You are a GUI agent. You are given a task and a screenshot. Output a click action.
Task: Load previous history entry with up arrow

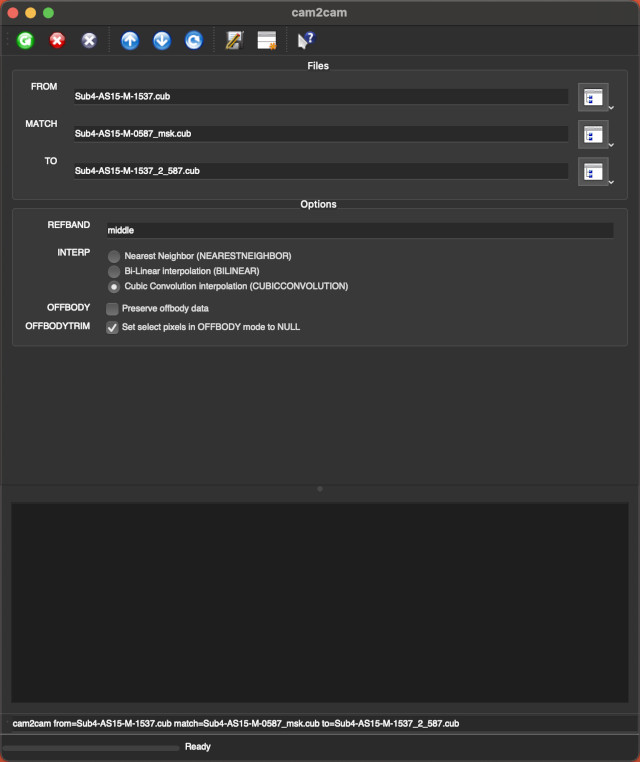129,41
